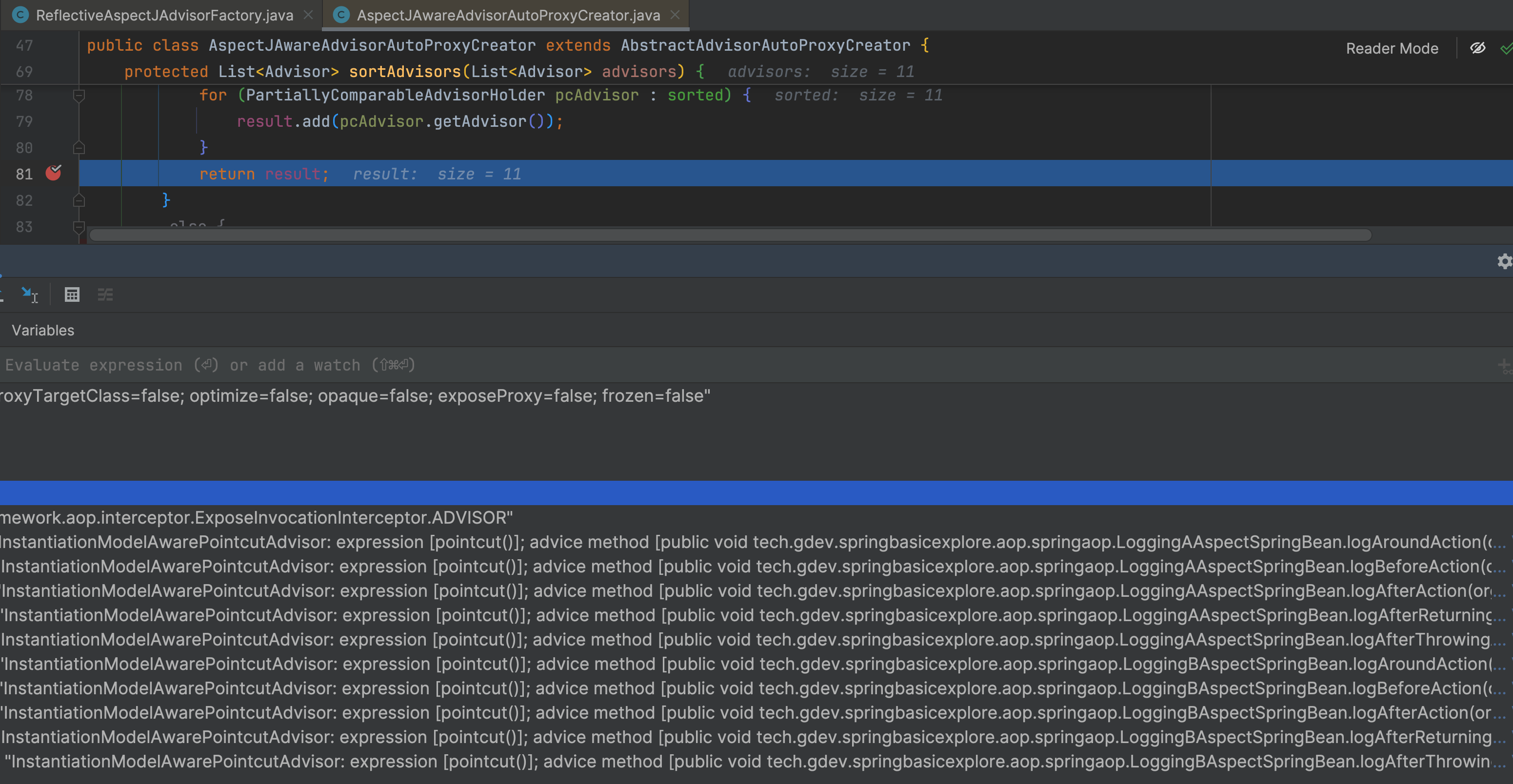
Task: Select LoggingAAspectSpringBean.logBeforeAction advisor row
Action: tap(756, 566)
